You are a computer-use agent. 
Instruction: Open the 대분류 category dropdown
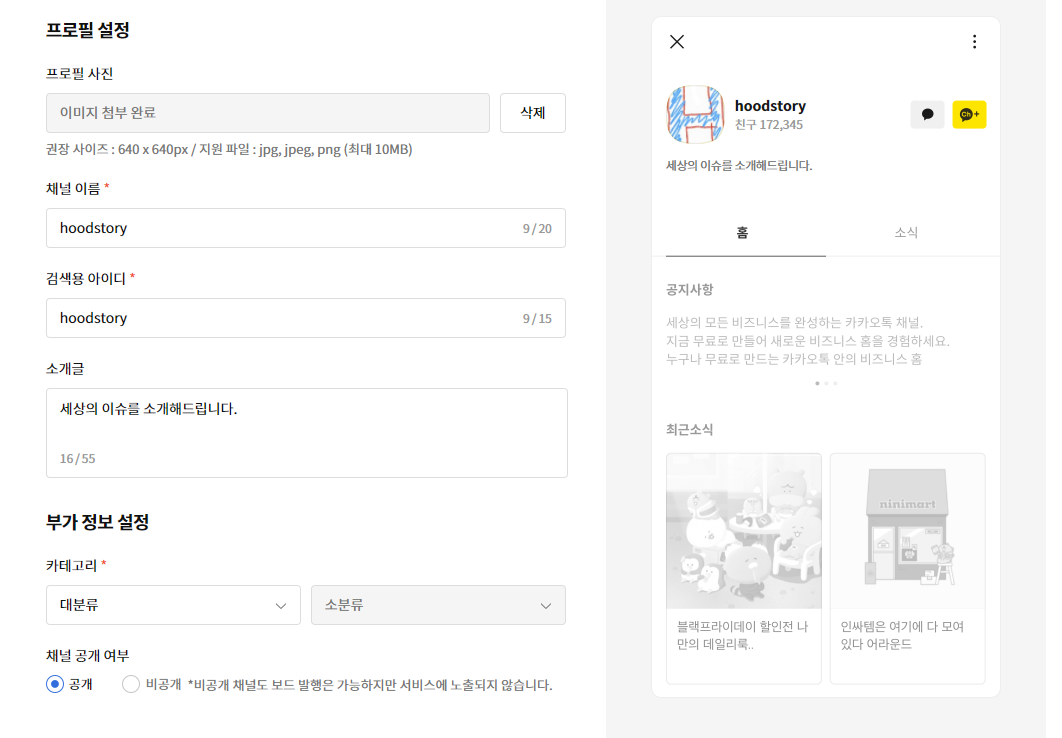pos(173,605)
